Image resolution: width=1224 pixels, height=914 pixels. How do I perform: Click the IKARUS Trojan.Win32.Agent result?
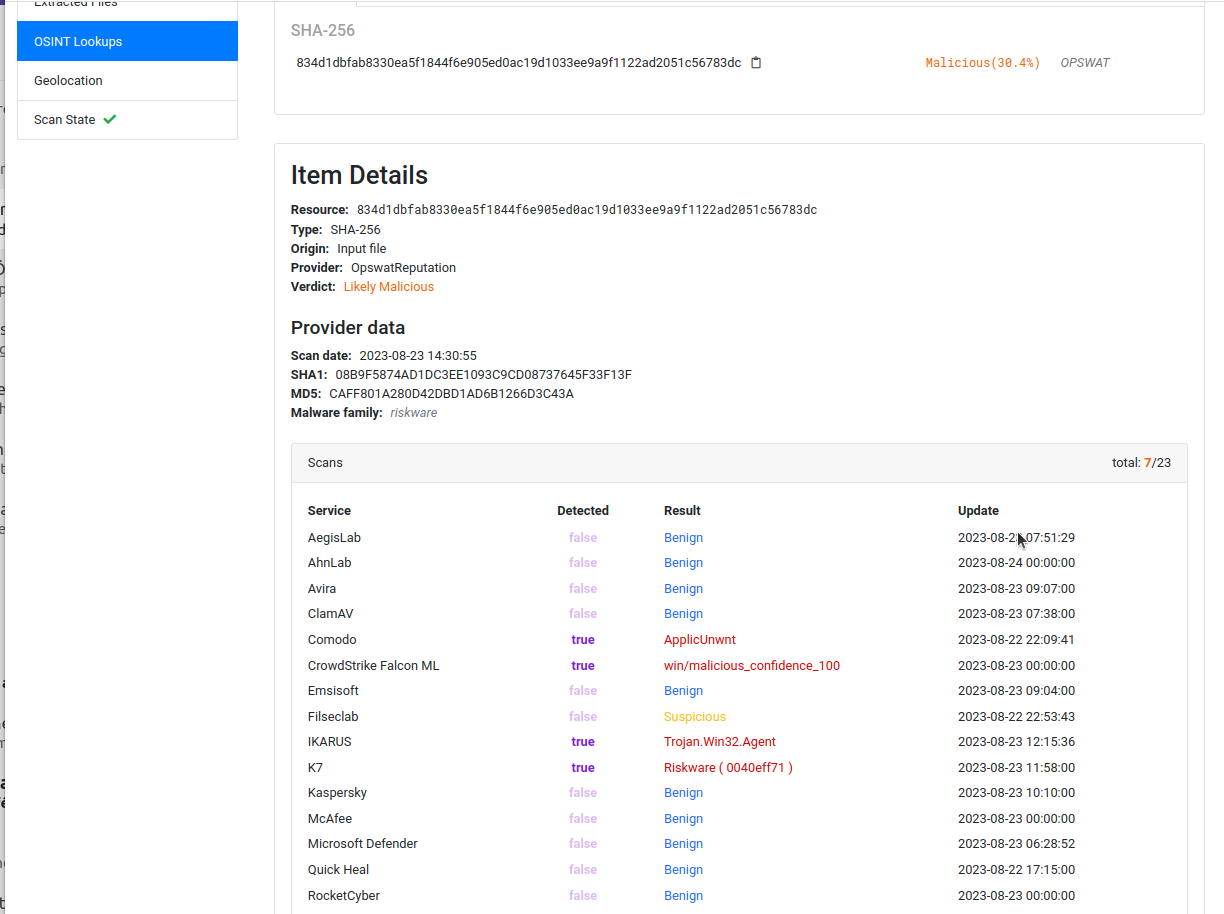(720, 742)
